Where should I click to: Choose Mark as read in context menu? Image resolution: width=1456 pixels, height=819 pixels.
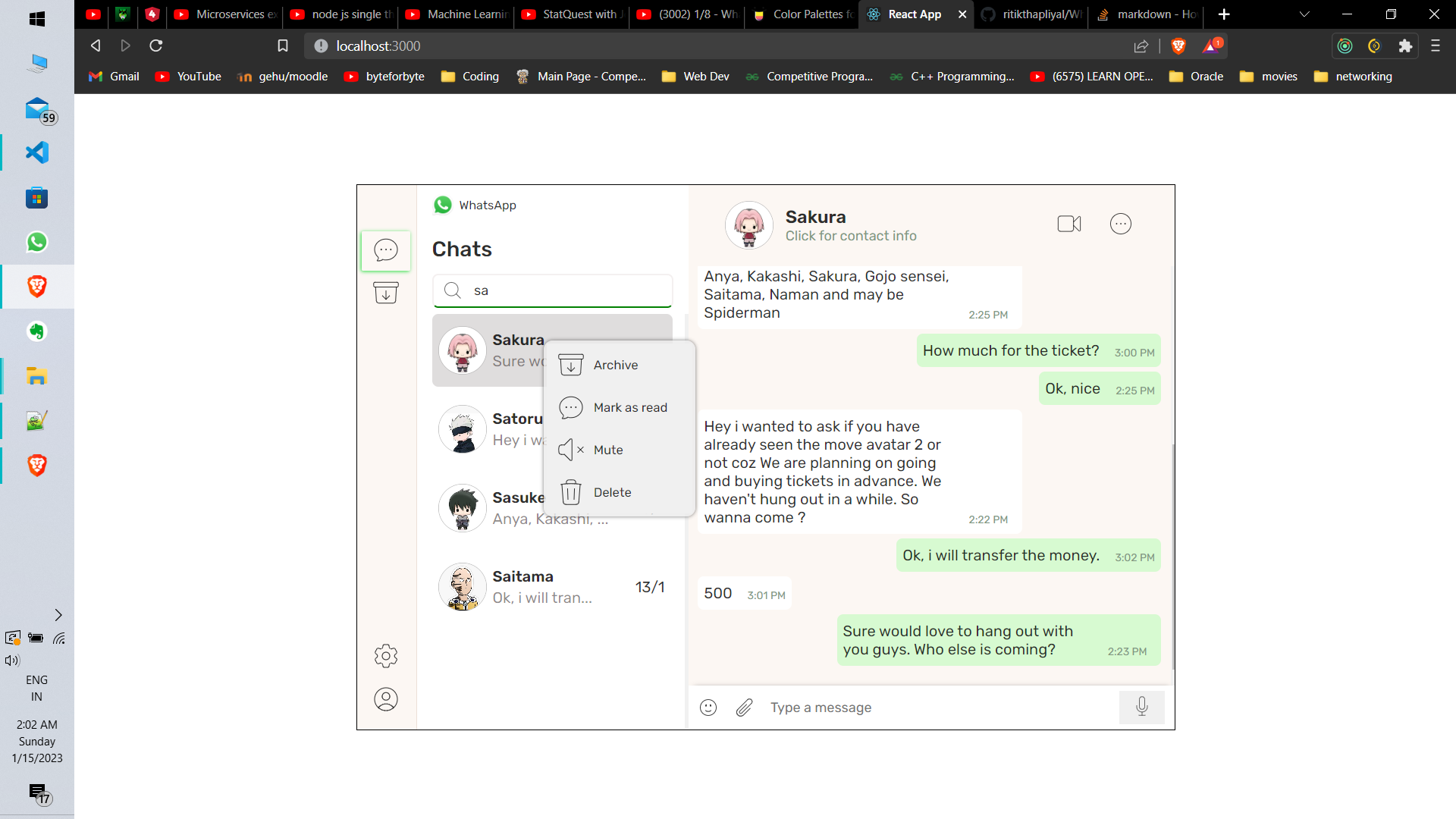pos(620,407)
